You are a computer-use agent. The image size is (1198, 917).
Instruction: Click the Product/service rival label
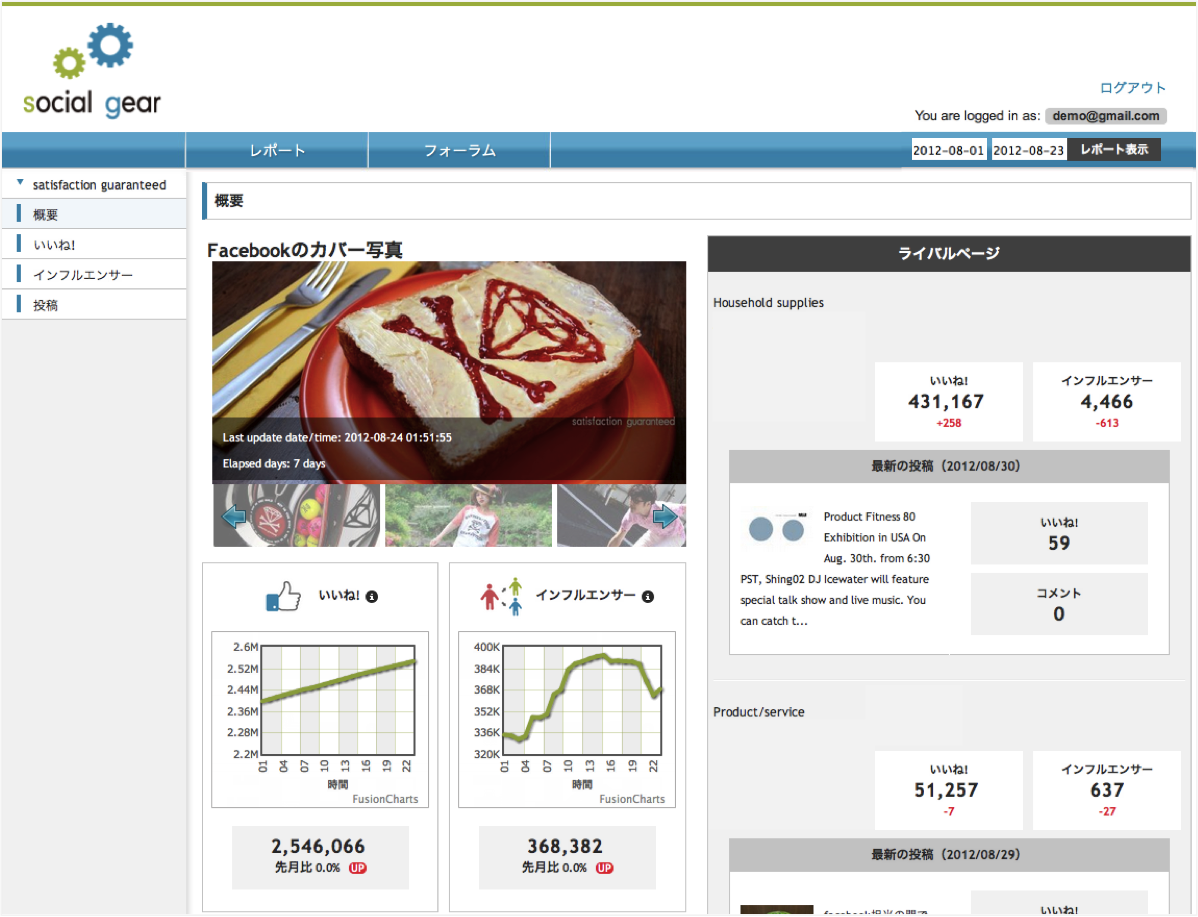(x=759, y=712)
